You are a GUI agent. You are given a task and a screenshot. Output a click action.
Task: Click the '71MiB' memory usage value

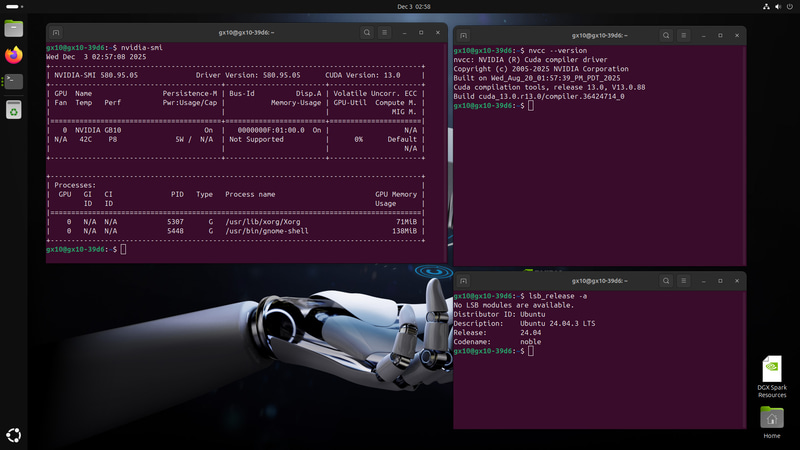(406, 222)
